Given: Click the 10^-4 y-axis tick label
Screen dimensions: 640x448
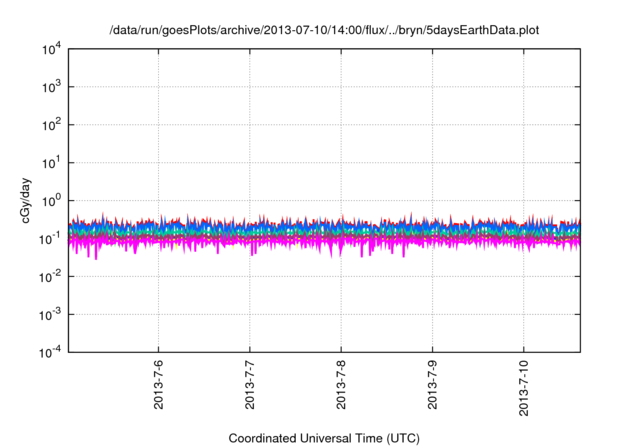Looking at the screenshot, I should (51, 353).
